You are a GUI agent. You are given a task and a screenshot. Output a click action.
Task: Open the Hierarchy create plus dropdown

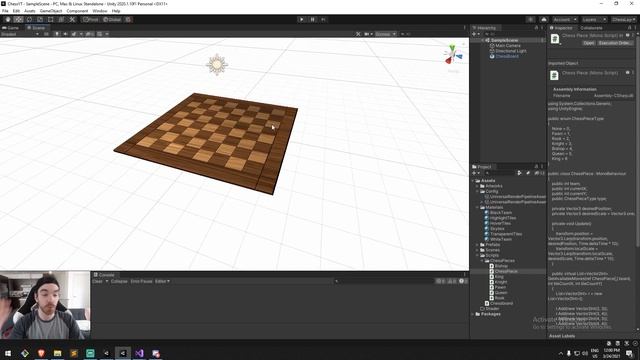point(476,34)
